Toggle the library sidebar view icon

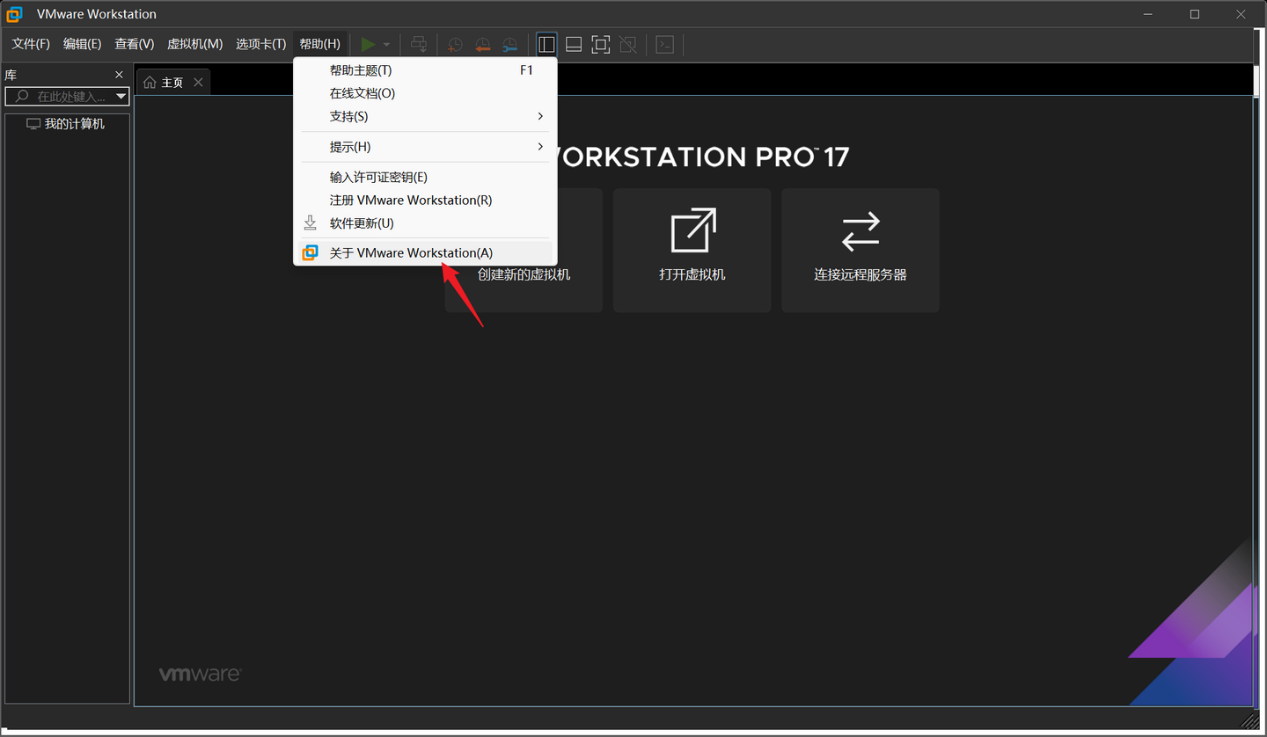pyautogui.click(x=546, y=44)
